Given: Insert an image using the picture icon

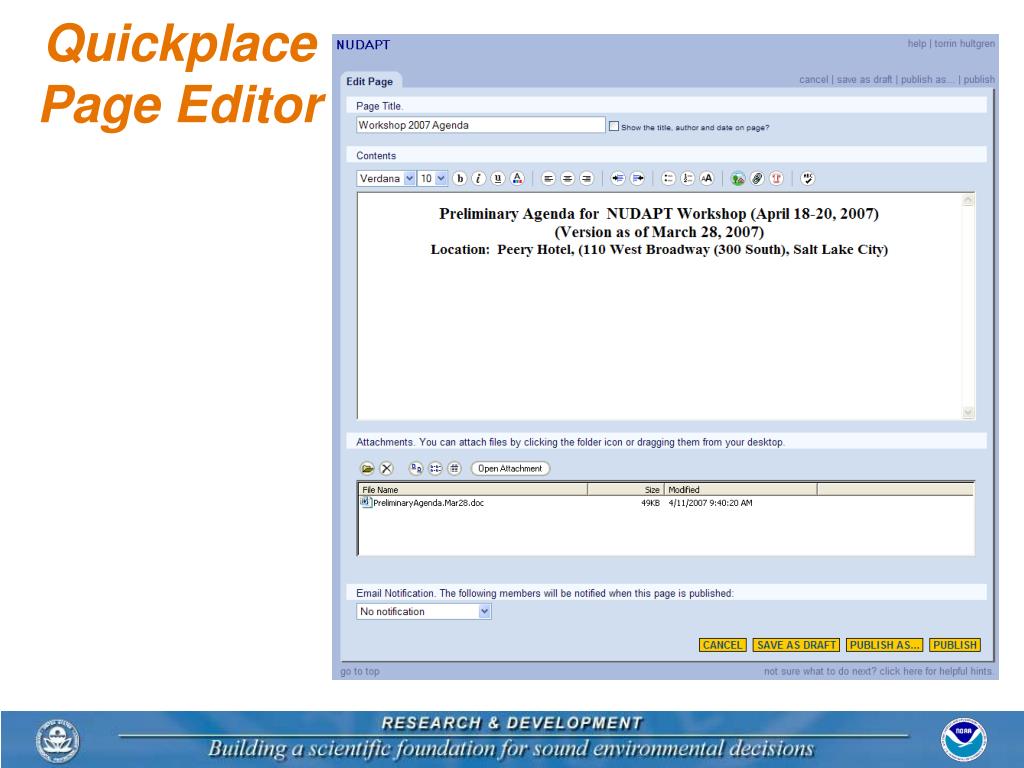Looking at the screenshot, I should [x=738, y=178].
